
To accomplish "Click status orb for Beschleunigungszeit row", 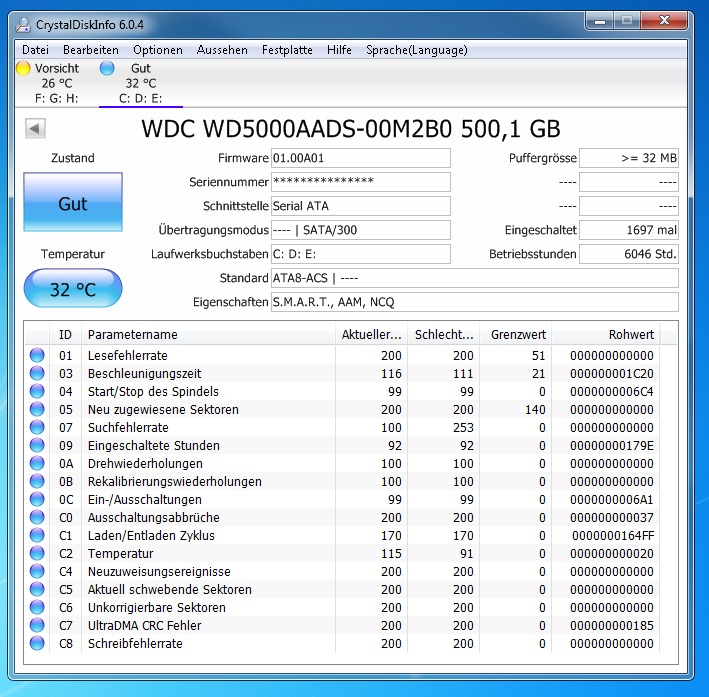I will click(37, 373).
